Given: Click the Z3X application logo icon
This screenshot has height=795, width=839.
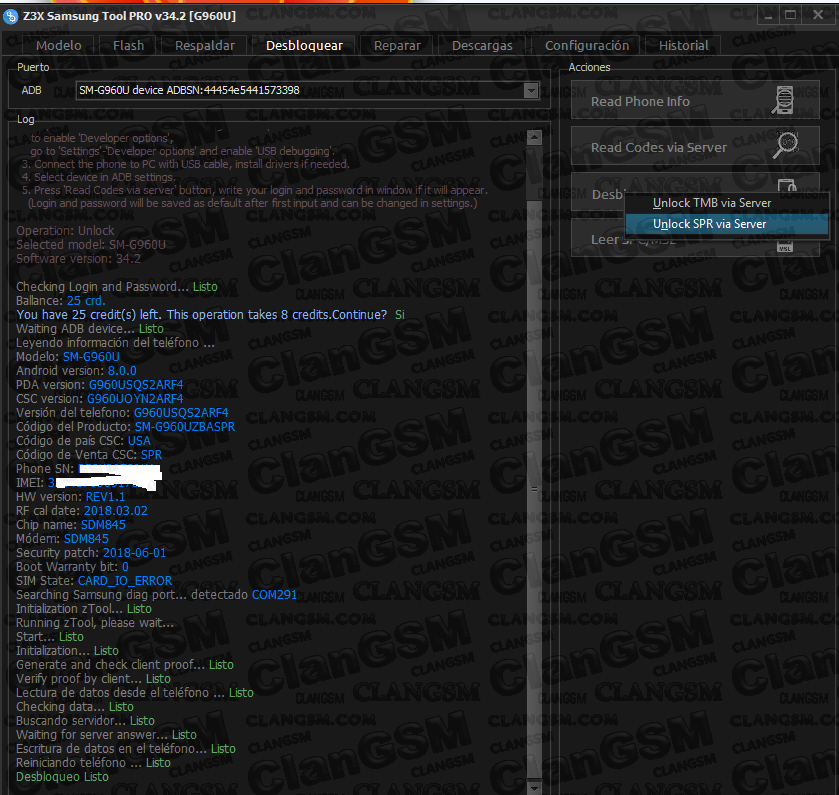Looking at the screenshot, I should (10, 17).
